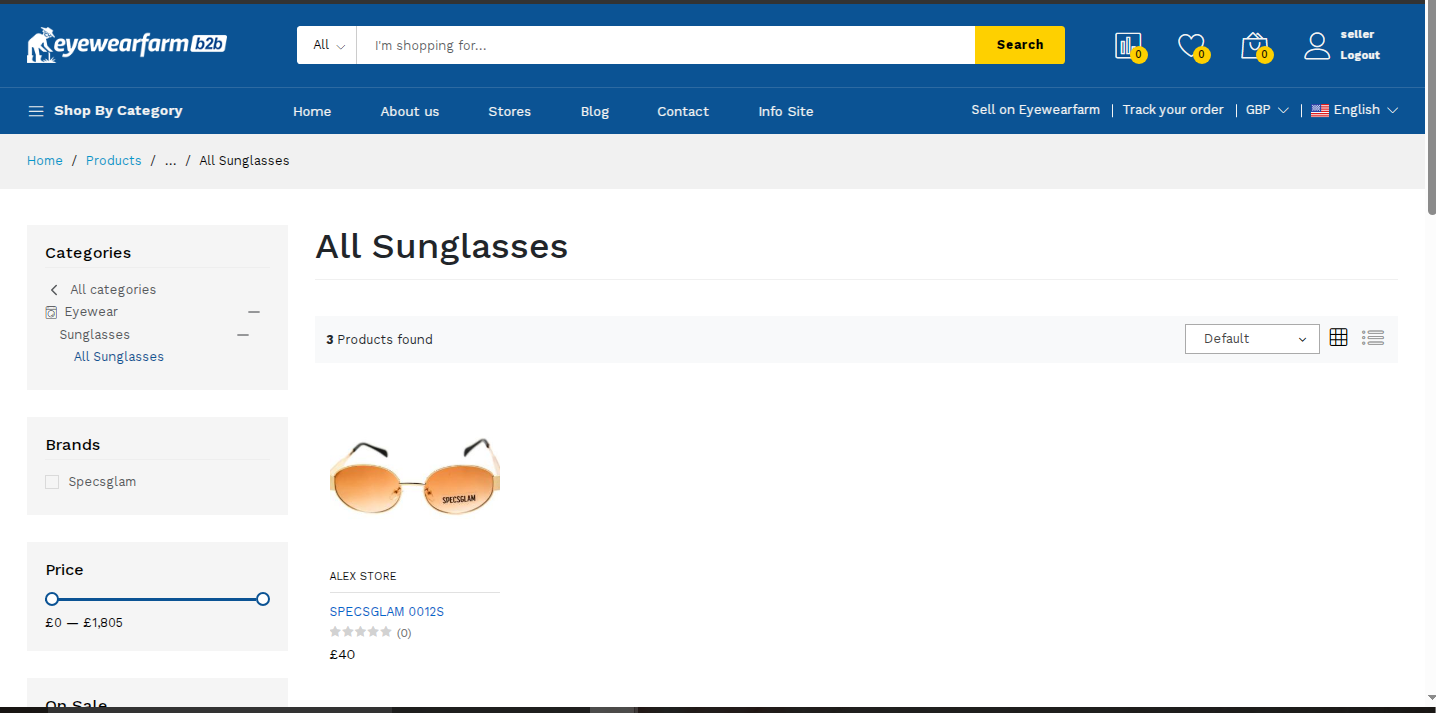This screenshot has height=713, width=1436.
Task: Click the maximum price slider handle
Action: click(263, 599)
